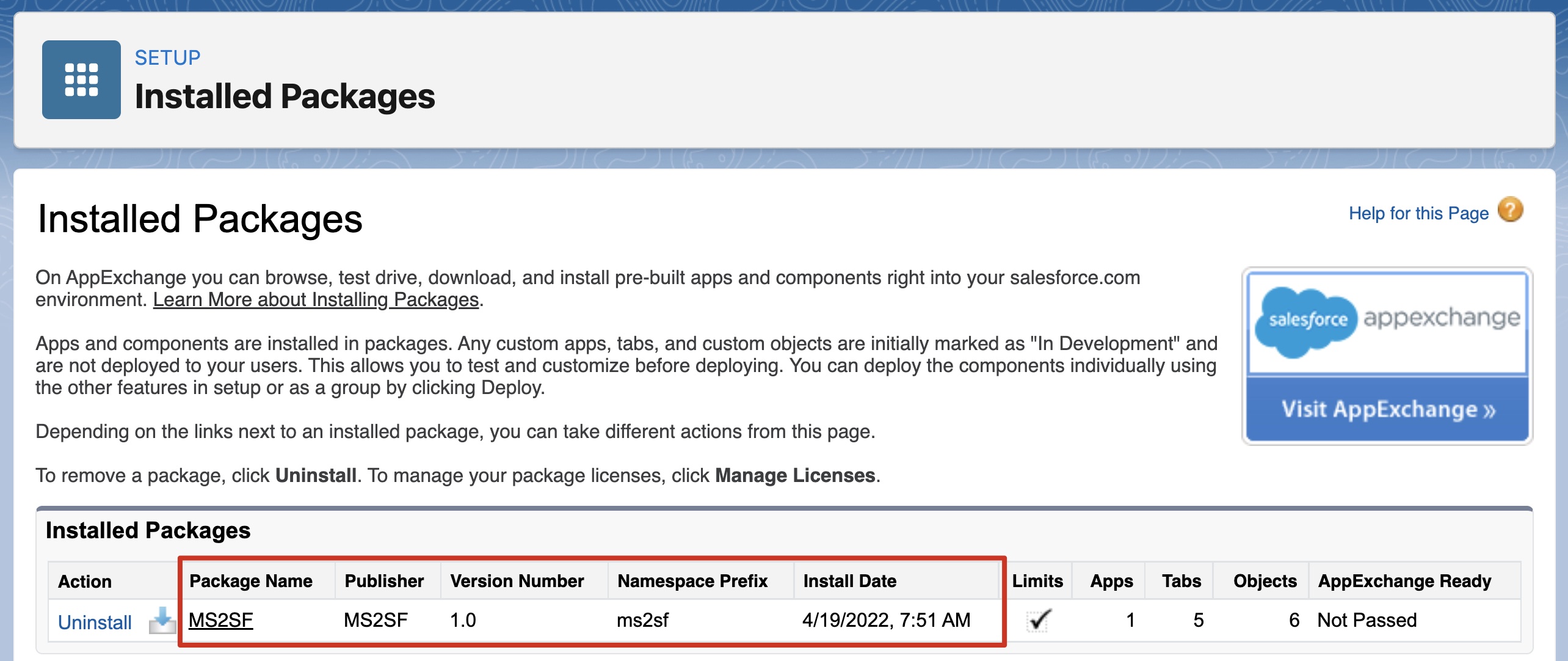Click the Version Number column header
This screenshot has width=1568, height=661.
(517, 581)
